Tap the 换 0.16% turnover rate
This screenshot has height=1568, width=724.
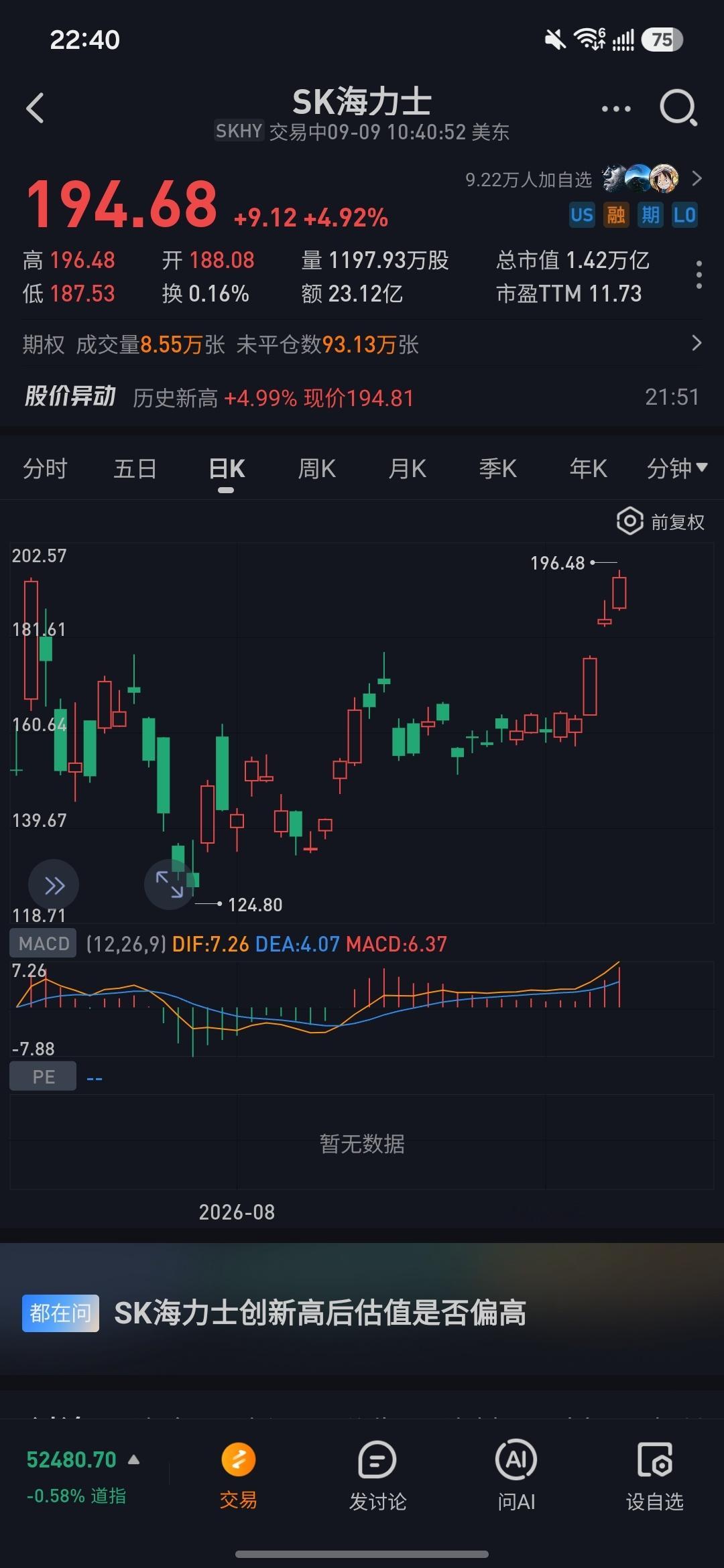pyautogui.click(x=206, y=293)
